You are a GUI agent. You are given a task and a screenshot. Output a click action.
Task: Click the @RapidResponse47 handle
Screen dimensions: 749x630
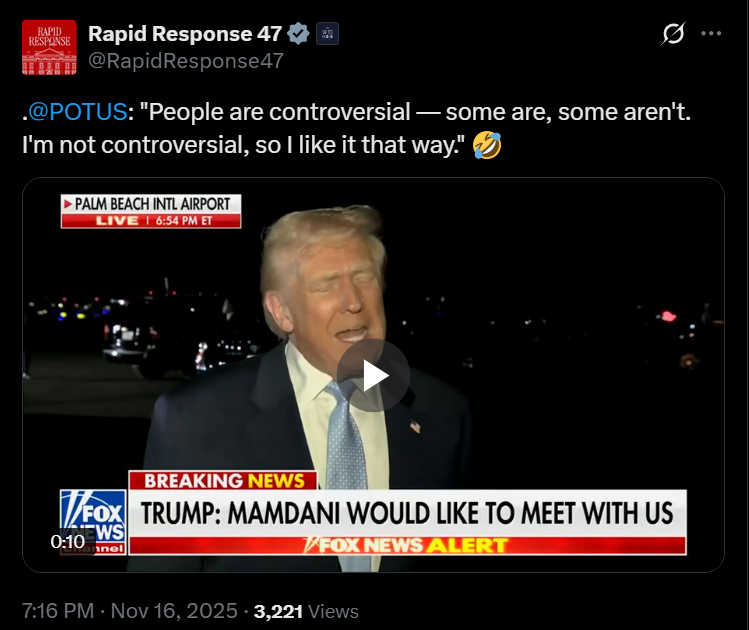186,60
